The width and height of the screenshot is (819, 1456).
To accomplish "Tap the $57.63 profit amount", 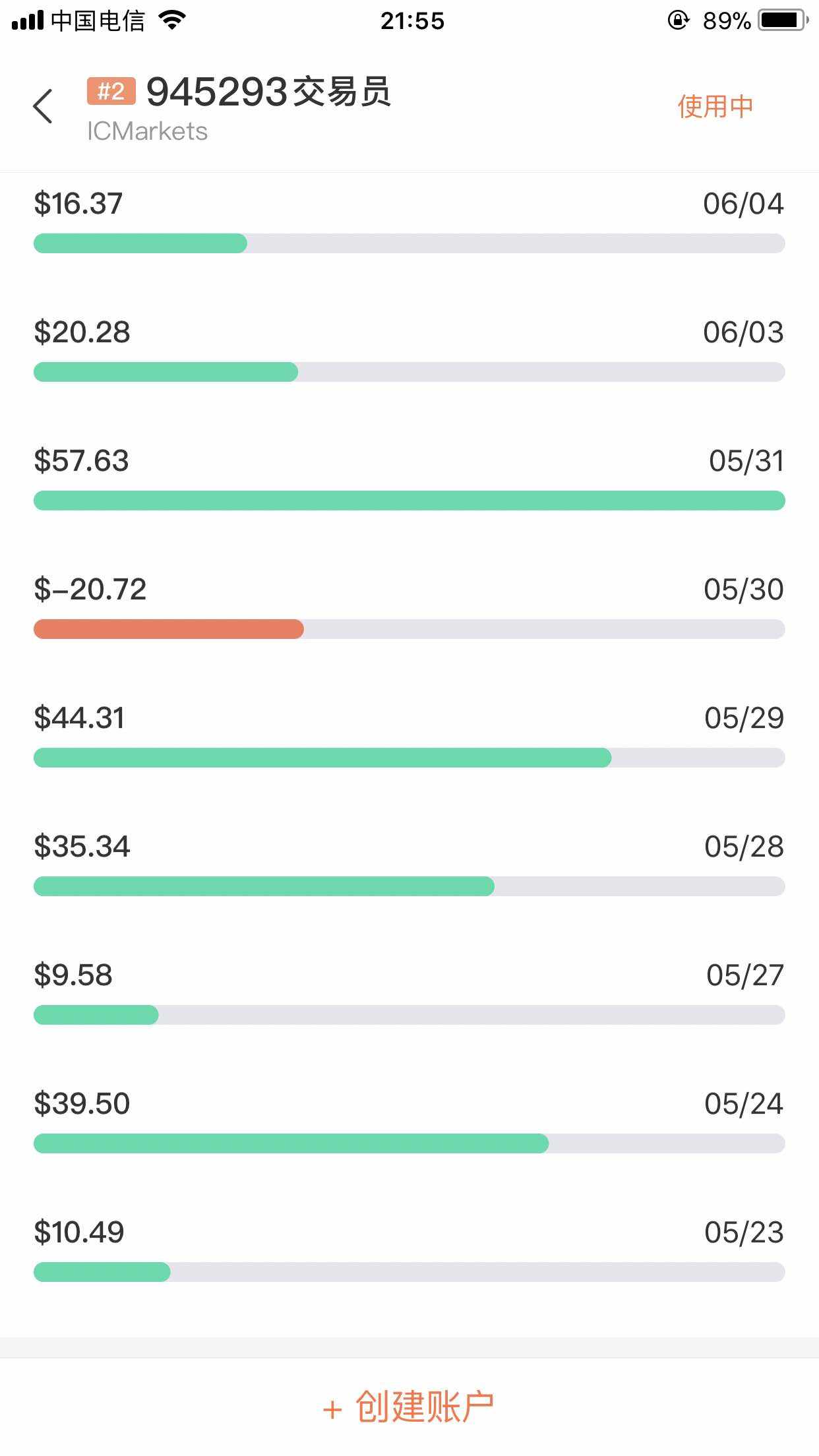I will 81,460.
